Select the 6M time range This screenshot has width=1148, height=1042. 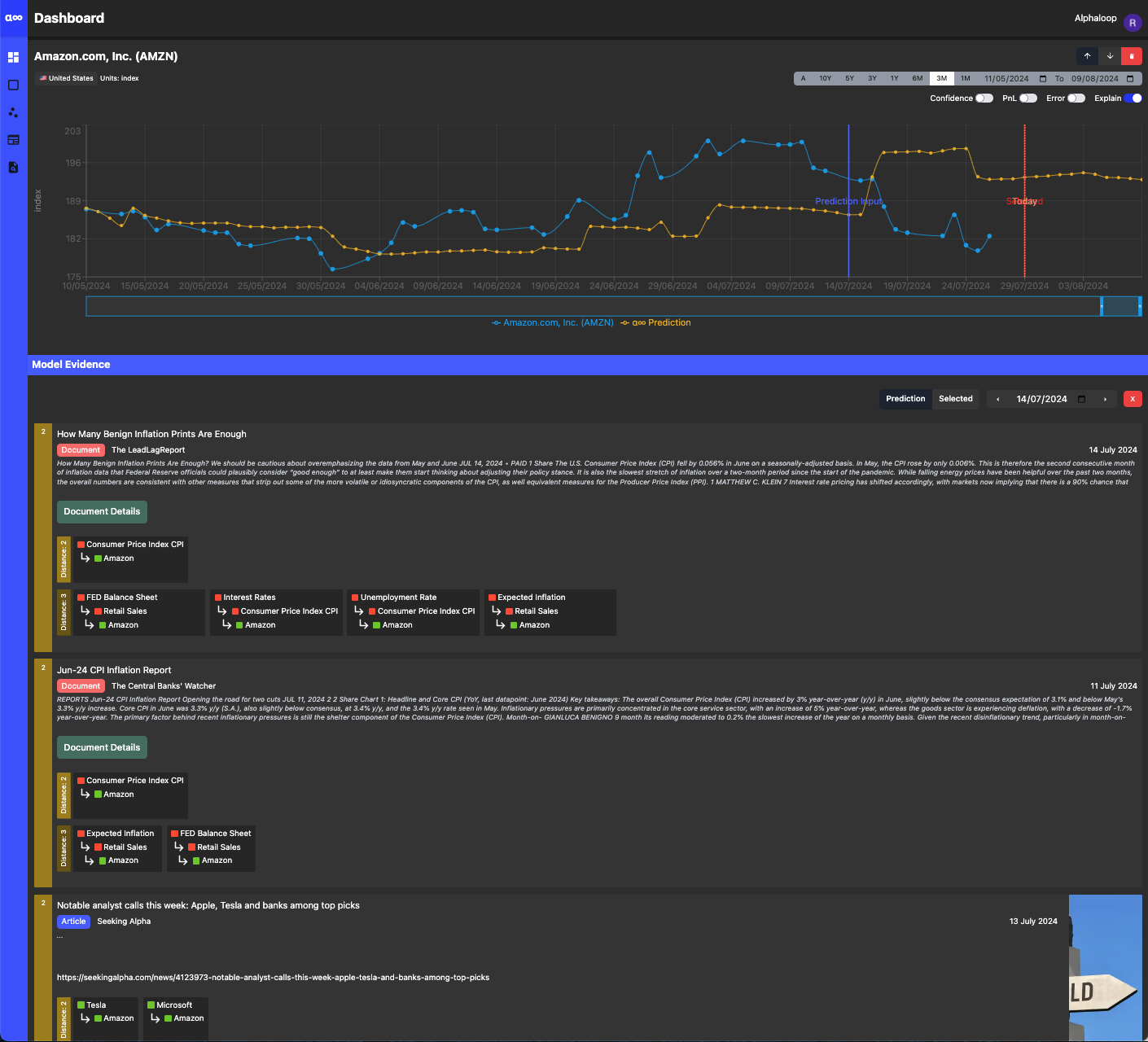click(x=918, y=79)
